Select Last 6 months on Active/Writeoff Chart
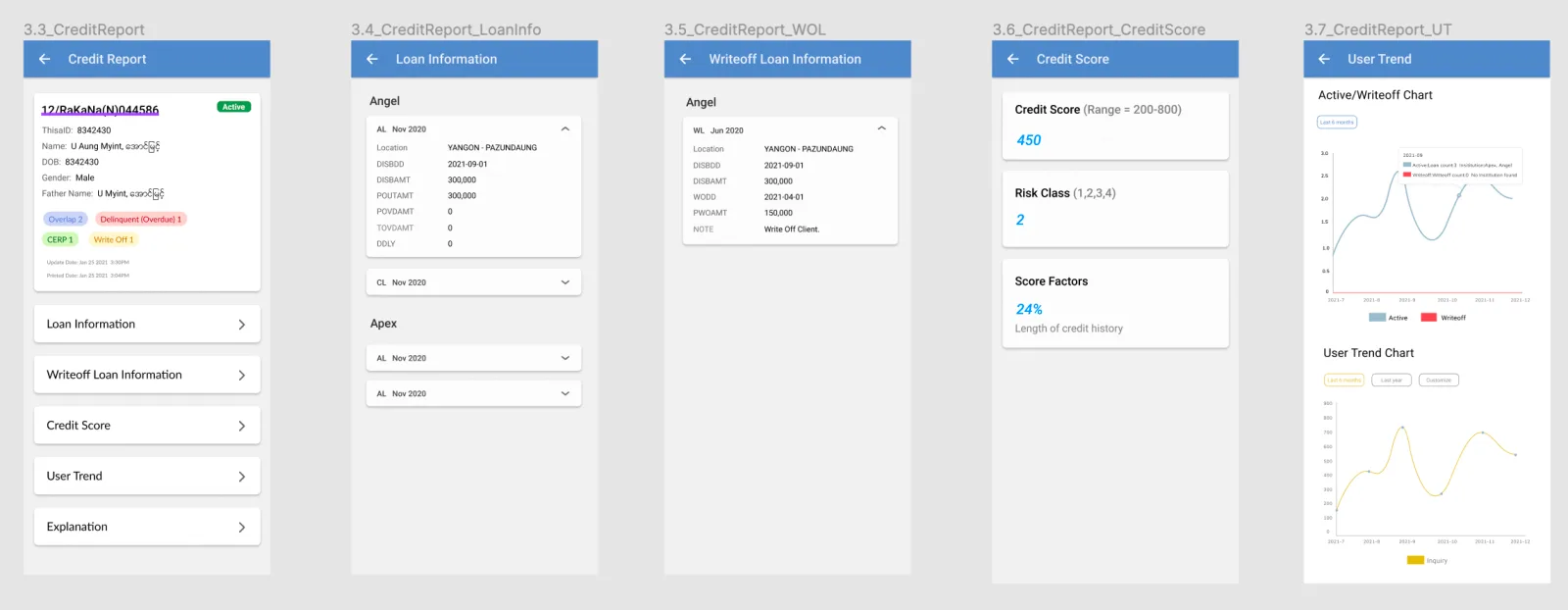 (x=1337, y=123)
